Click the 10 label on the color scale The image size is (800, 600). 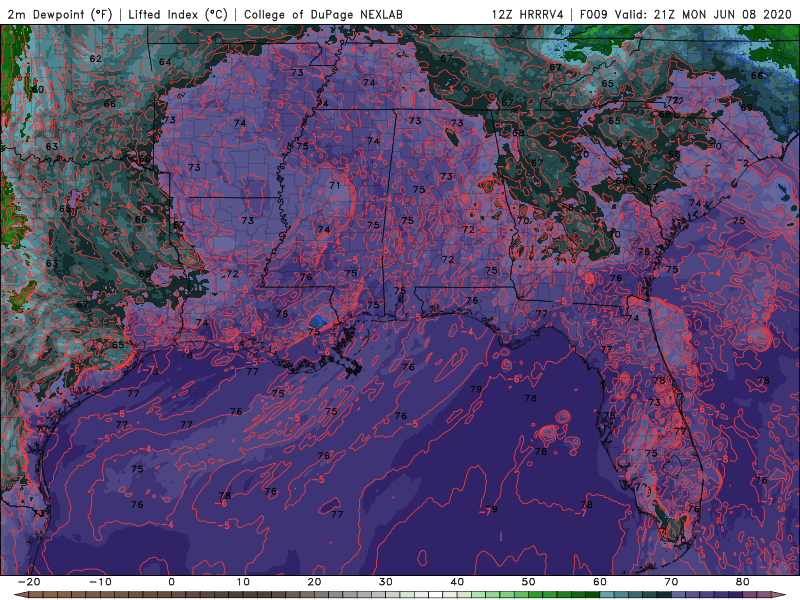pos(243,582)
